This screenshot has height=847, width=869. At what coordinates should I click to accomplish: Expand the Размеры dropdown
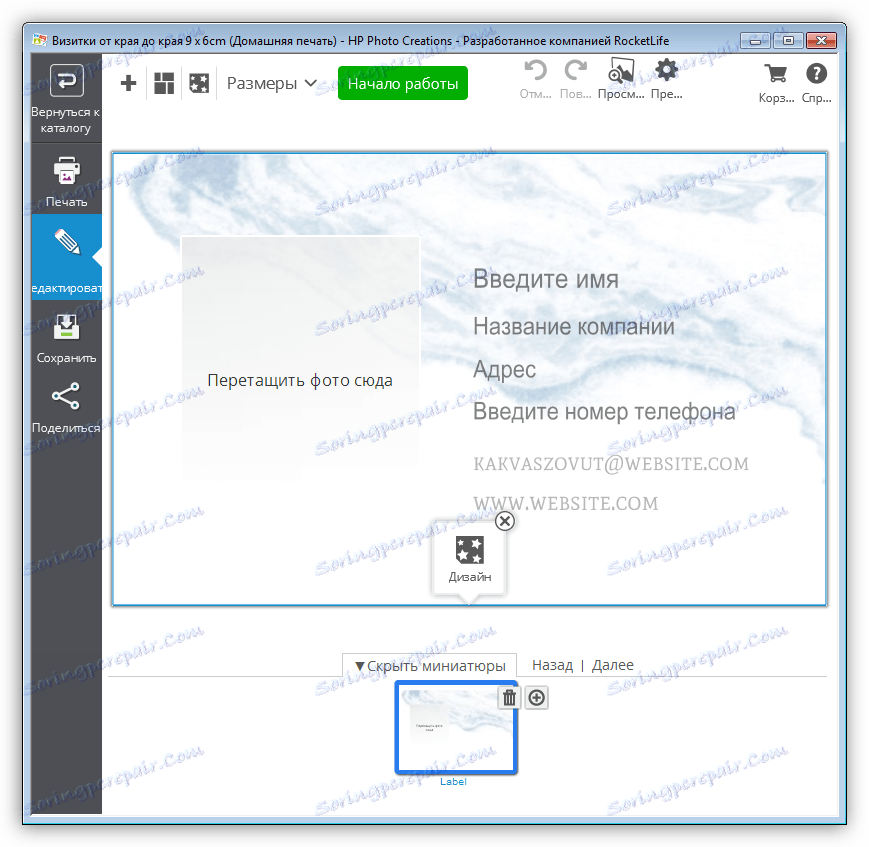point(272,83)
